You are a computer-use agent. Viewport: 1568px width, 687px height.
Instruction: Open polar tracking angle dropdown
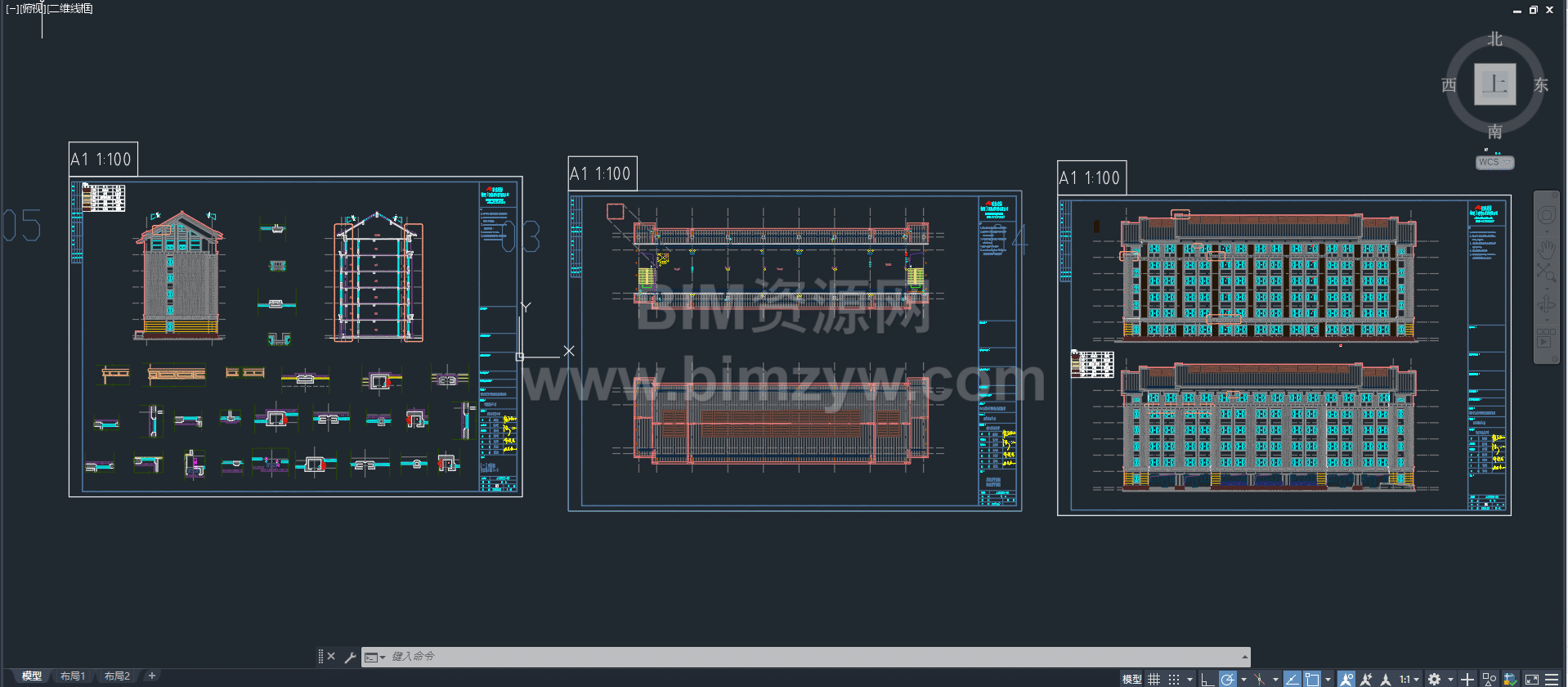click(1243, 680)
